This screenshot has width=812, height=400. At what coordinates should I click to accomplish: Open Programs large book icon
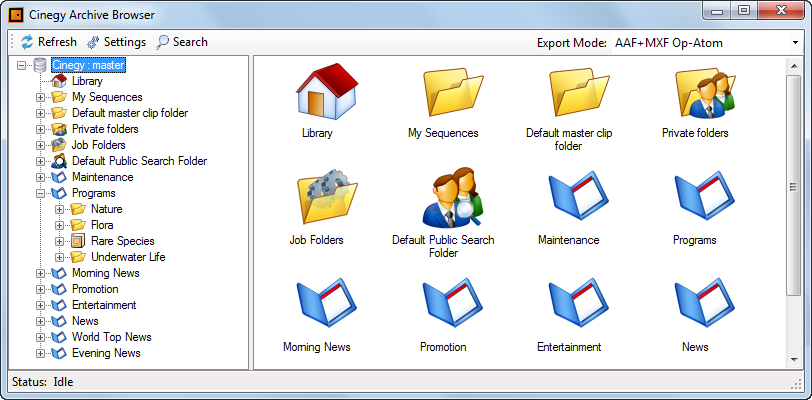[705, 198]
